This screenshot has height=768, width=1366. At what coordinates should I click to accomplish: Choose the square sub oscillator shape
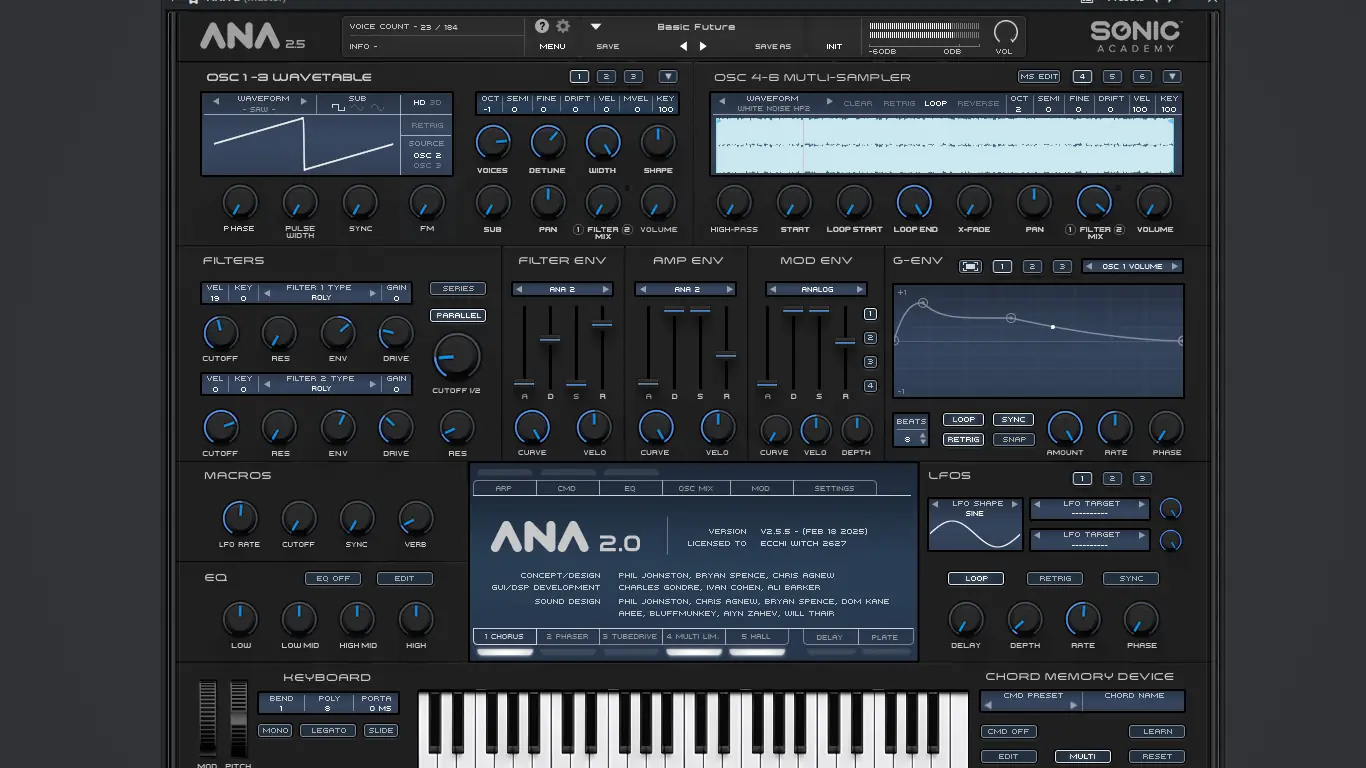tap(340, 108)
